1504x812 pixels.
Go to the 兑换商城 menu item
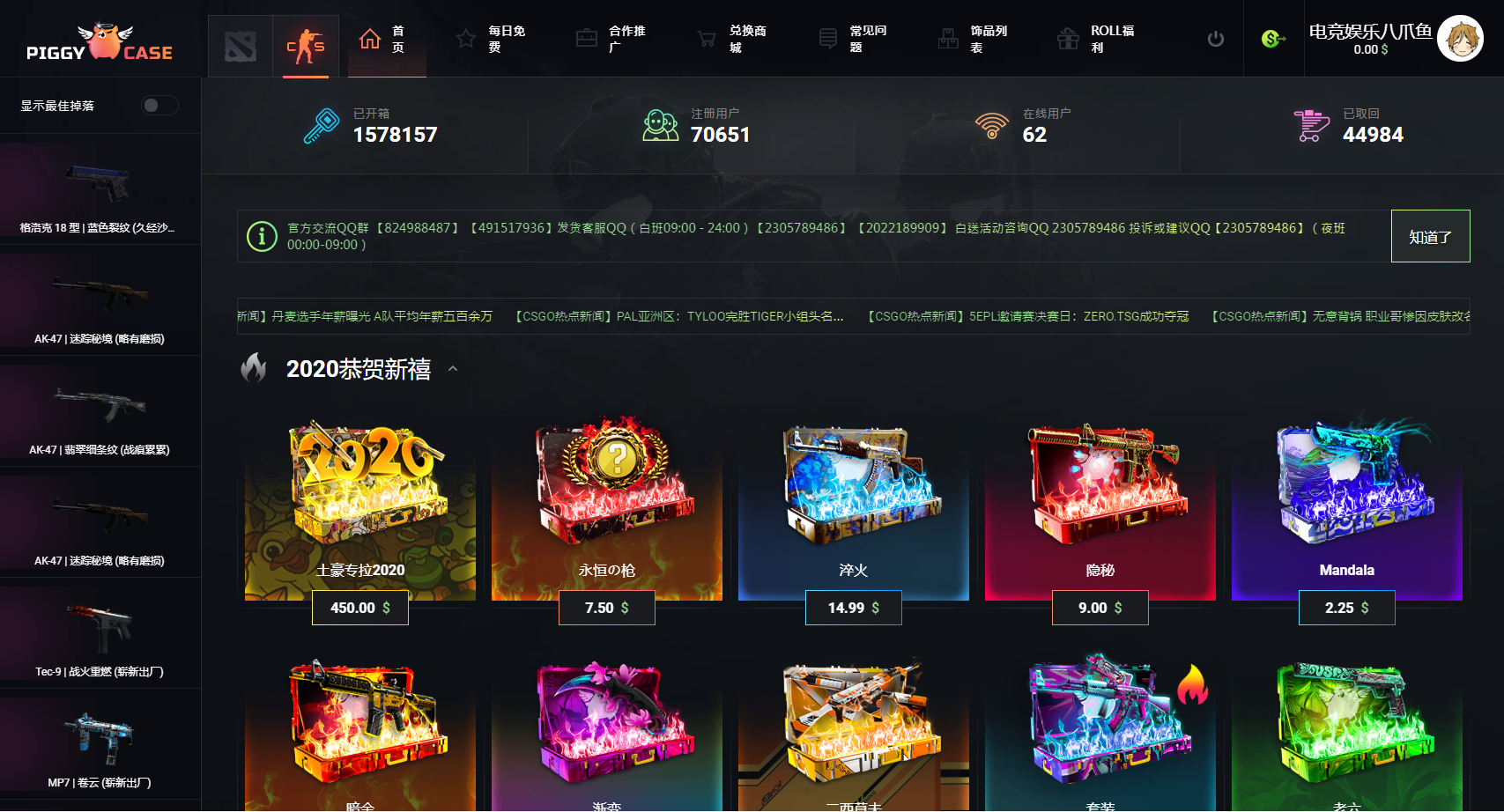click(732, 39)
